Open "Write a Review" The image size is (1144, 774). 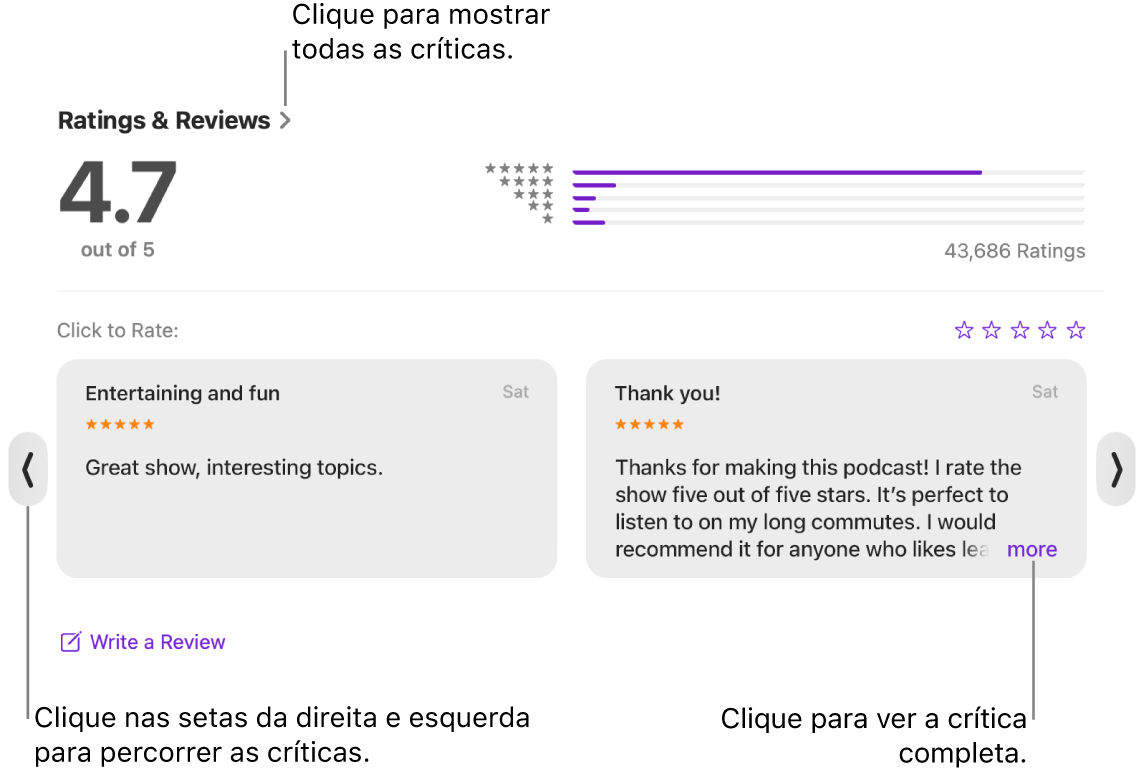tap(157, 641)
